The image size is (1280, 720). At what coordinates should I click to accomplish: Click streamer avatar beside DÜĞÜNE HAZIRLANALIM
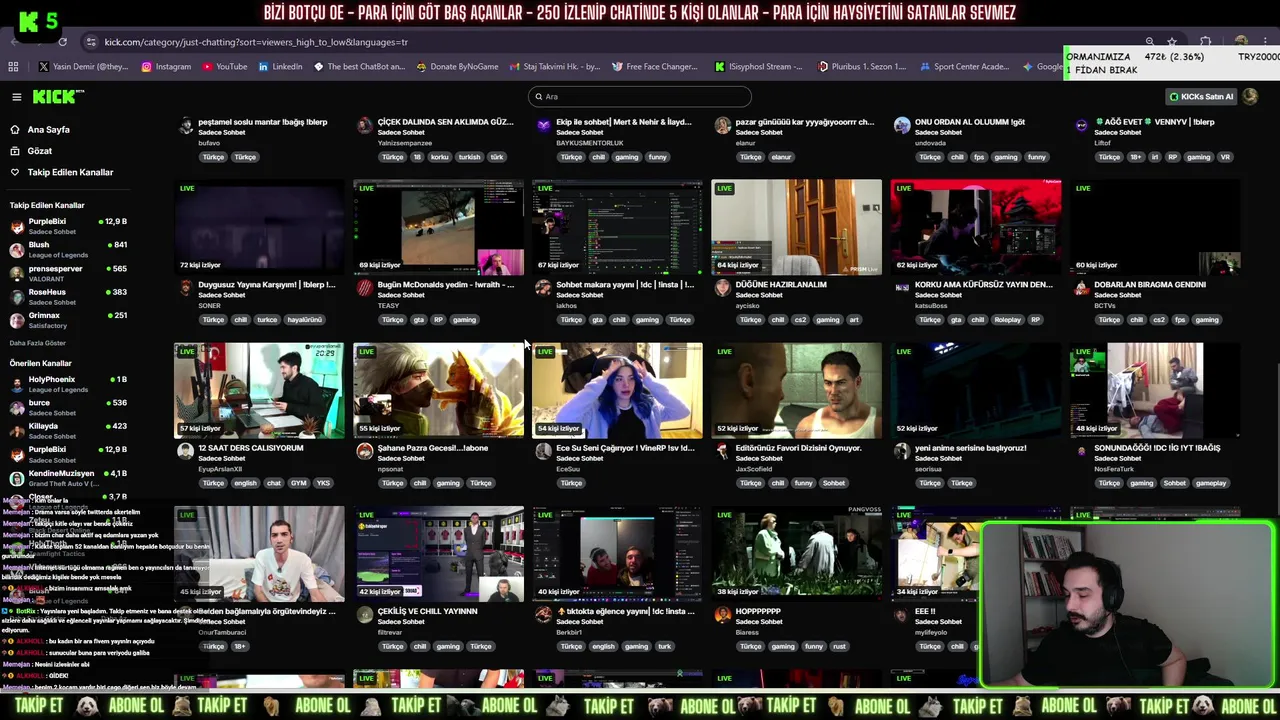tap(723, 289)
